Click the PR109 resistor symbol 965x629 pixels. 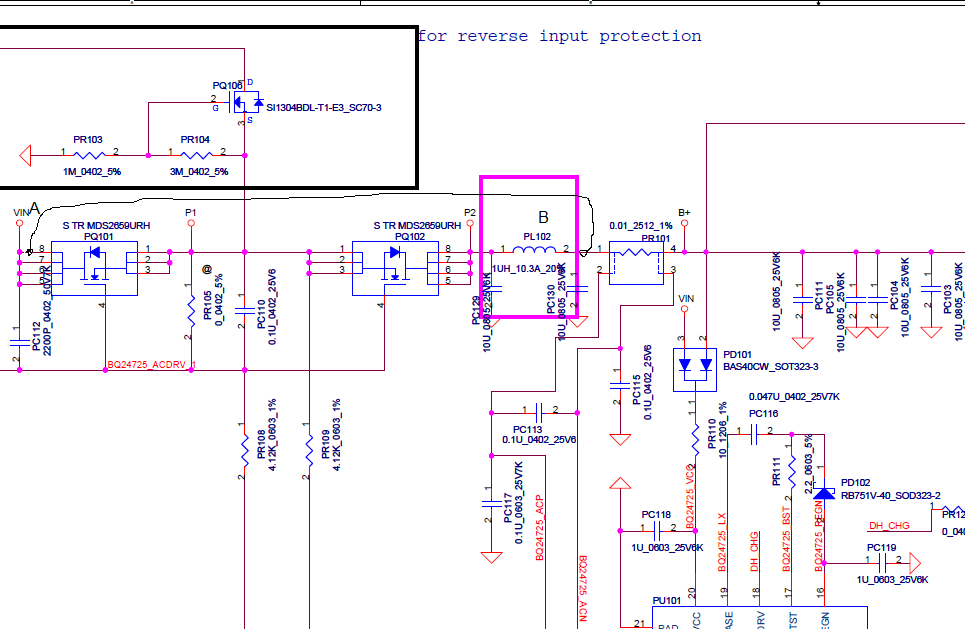pos(309,450)
